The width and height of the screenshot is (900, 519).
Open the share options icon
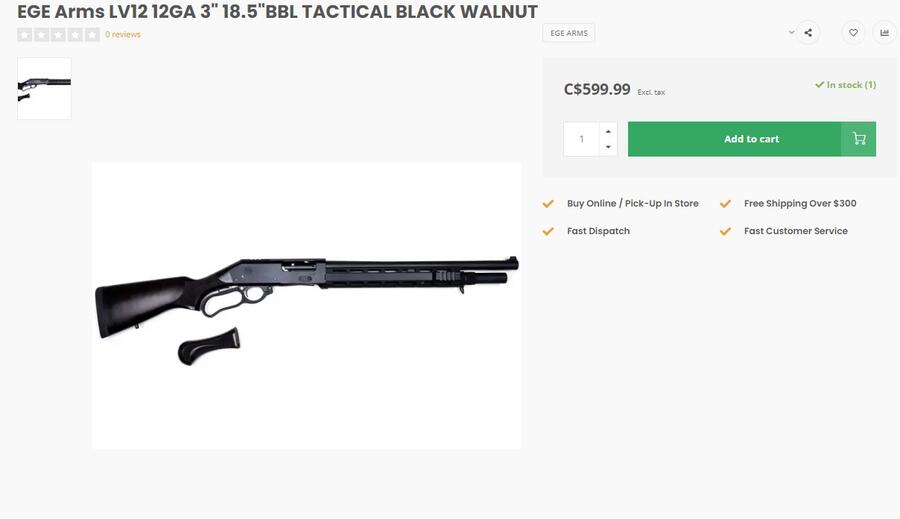808,33
